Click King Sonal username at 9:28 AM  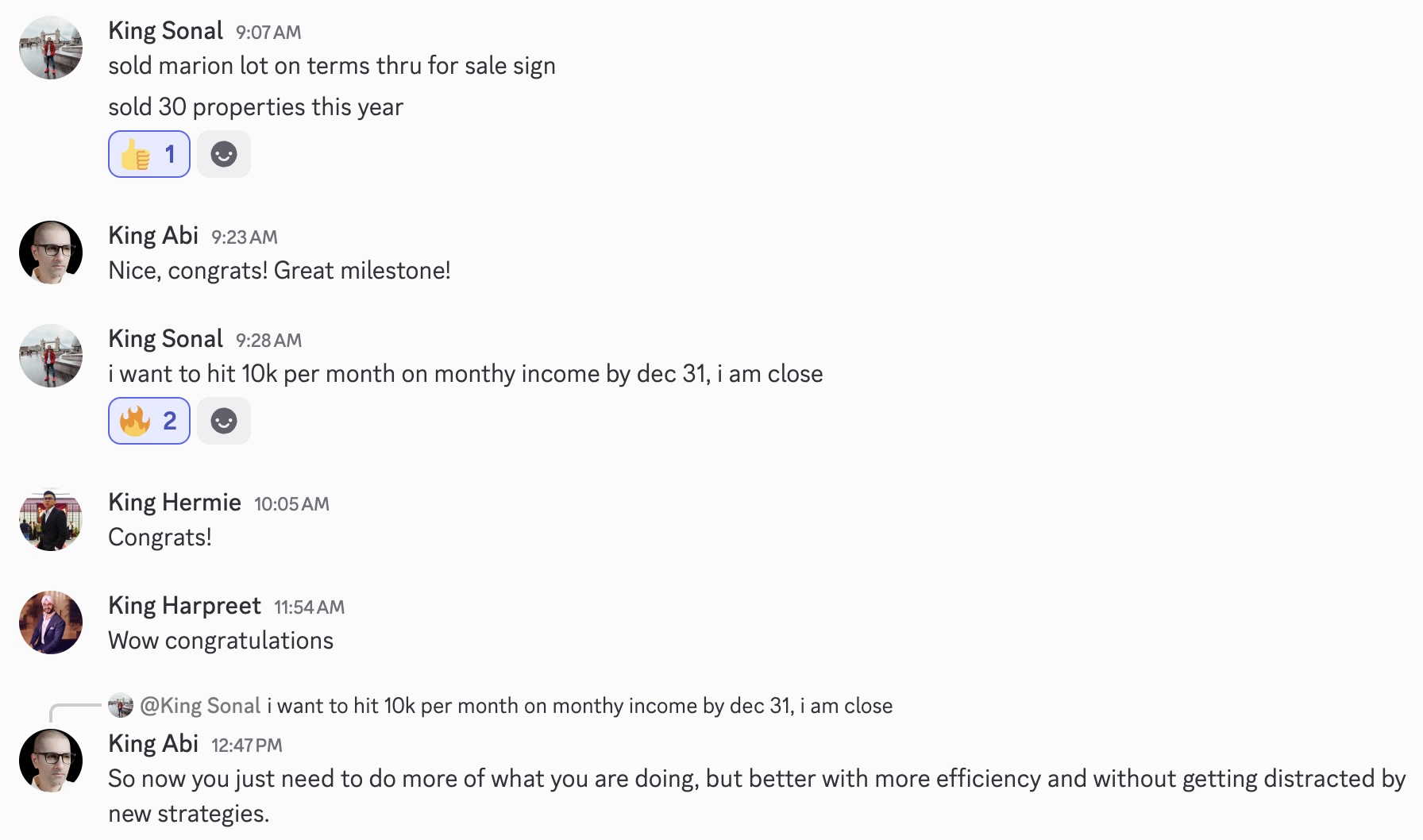click(165, 339)
